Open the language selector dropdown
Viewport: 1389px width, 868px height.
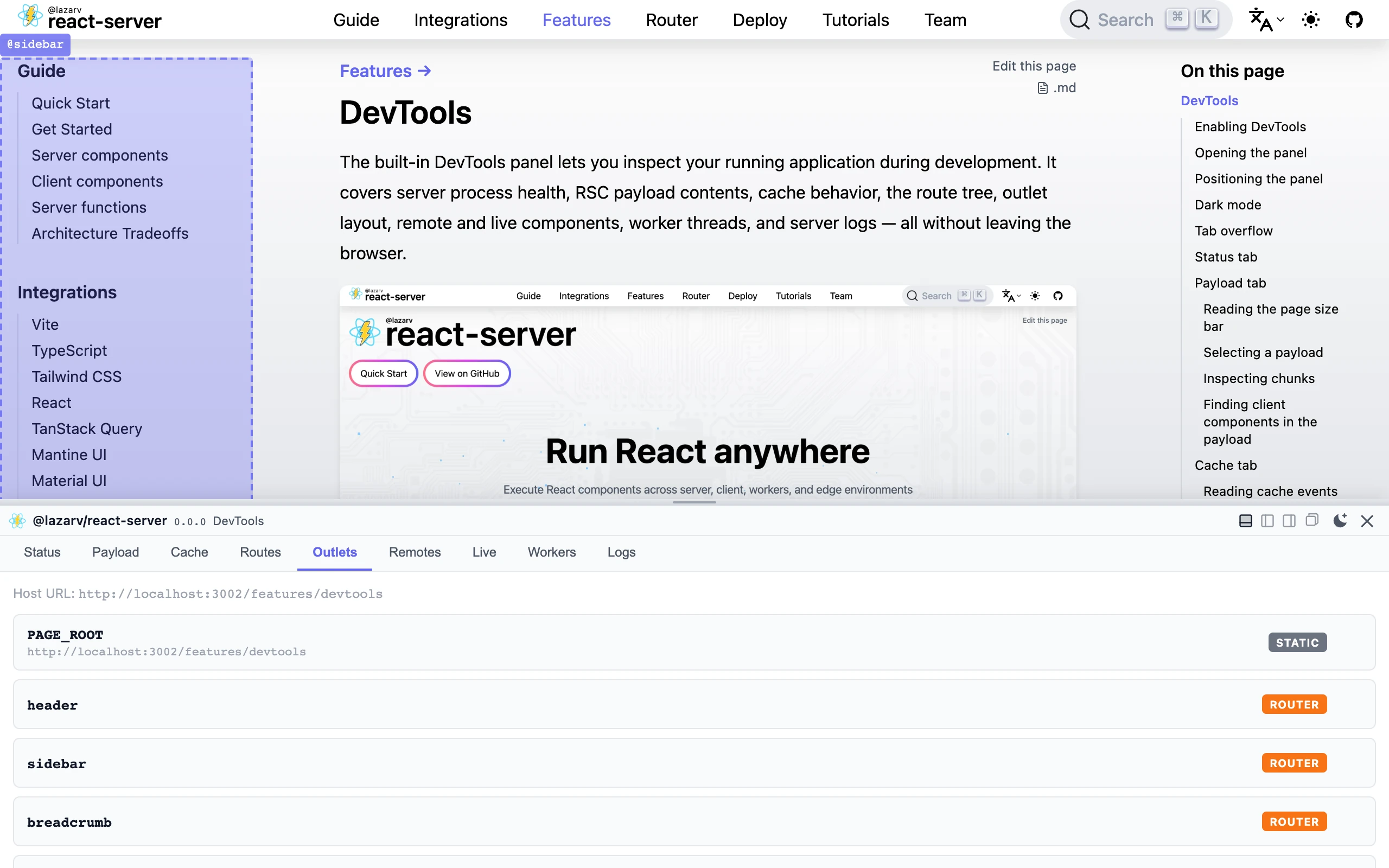[1266, 20]
